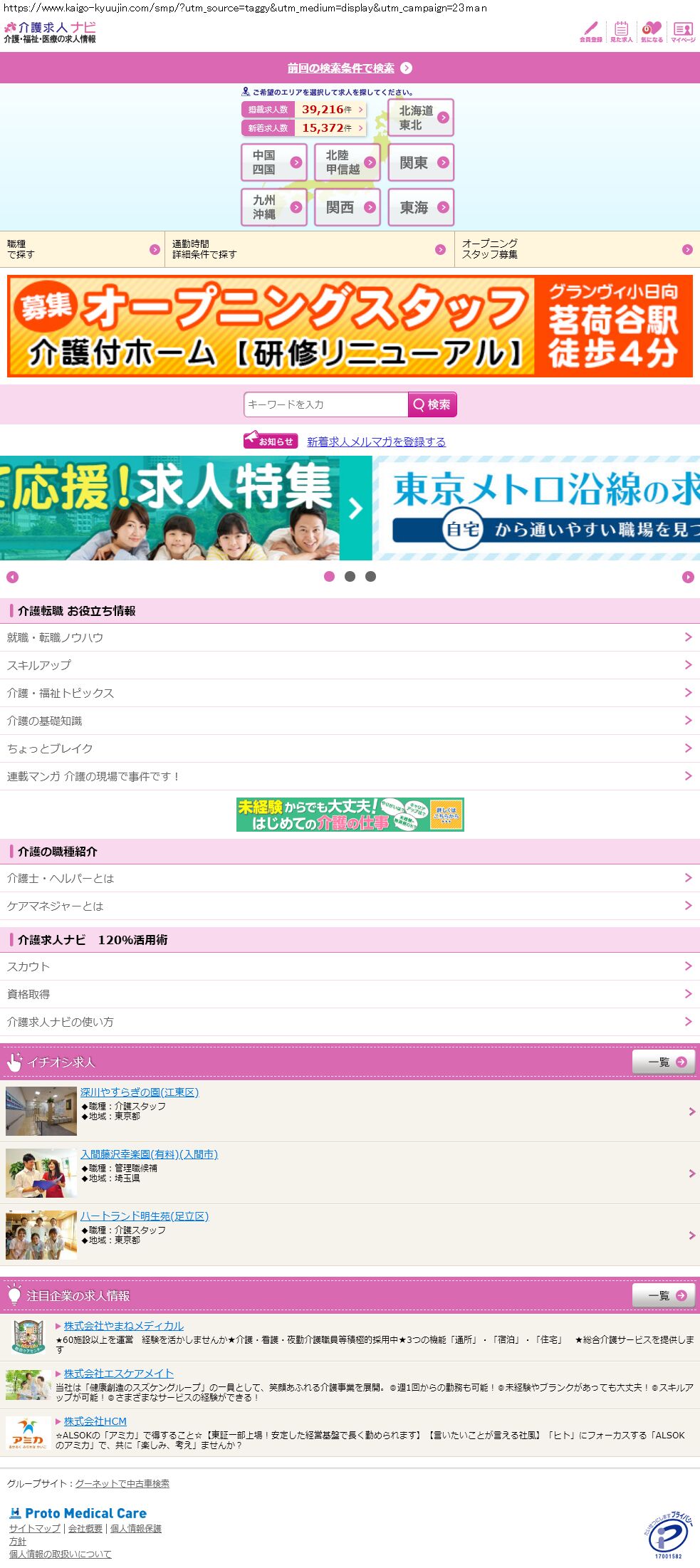Open オープニングスタッフ募集 tab
The image size is (700, 1568).
tap(577, 249)
